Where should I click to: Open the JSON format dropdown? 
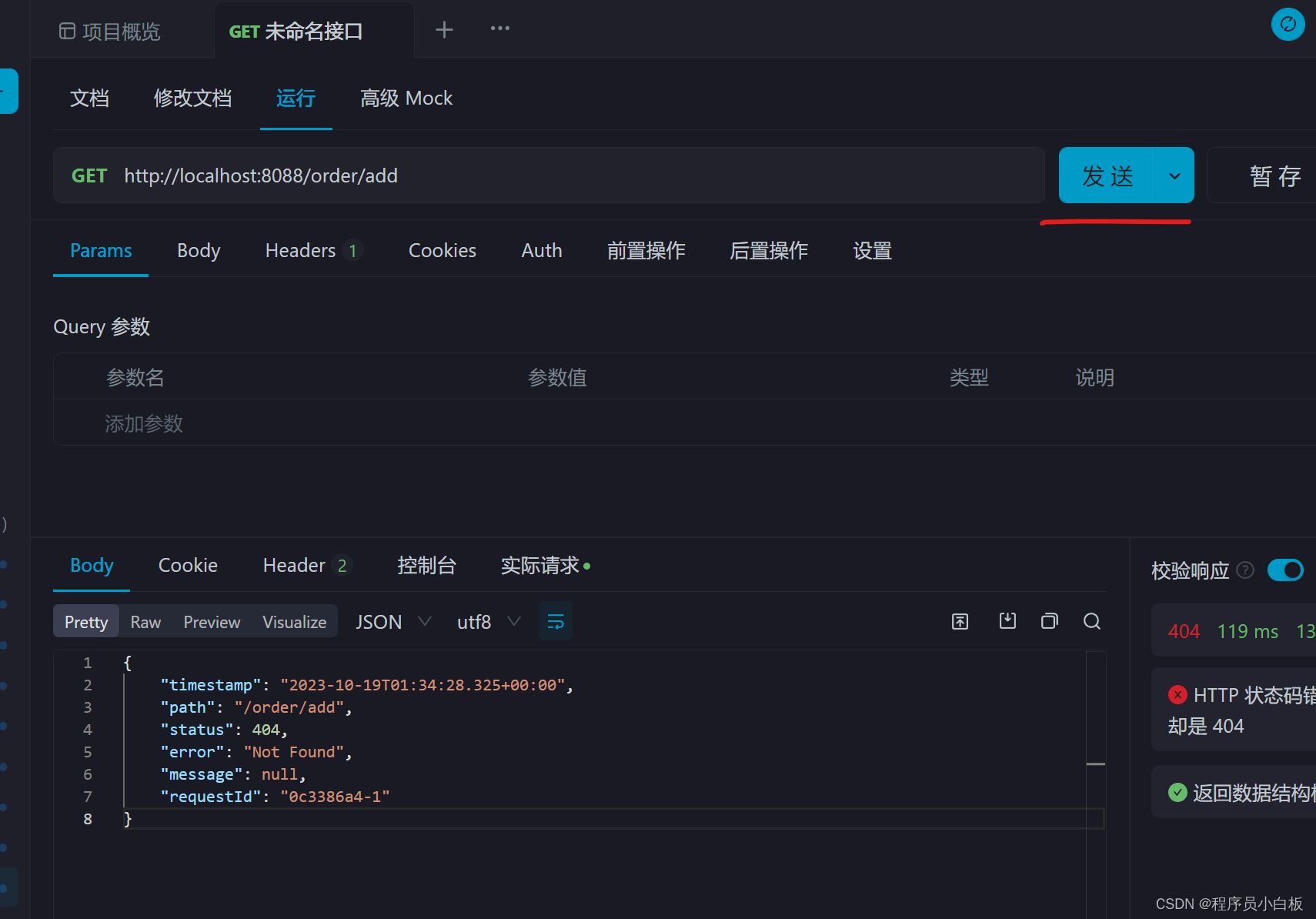click(x=393, y=621)
